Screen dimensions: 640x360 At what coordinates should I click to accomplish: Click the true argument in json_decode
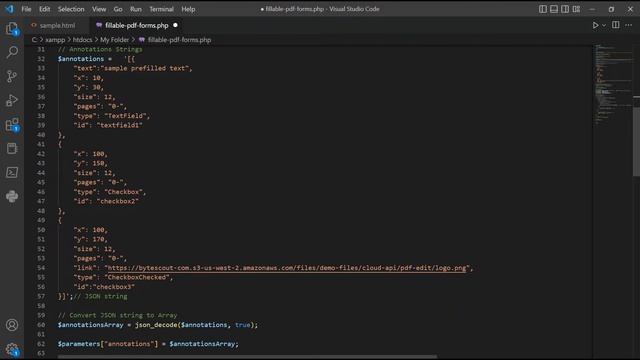(x=242, y=325)
